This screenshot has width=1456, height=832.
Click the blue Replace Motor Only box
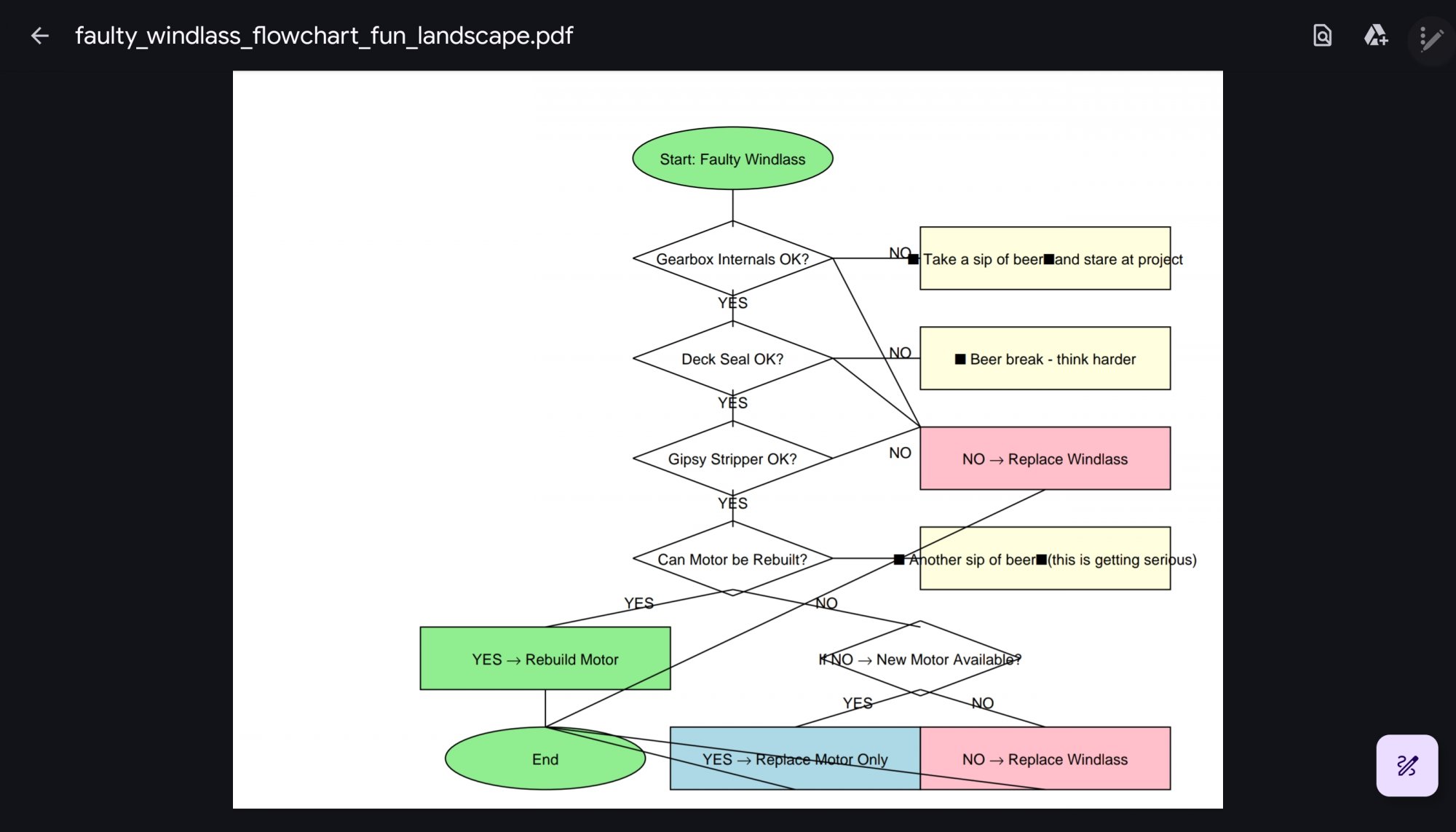[x=795, y=759]
